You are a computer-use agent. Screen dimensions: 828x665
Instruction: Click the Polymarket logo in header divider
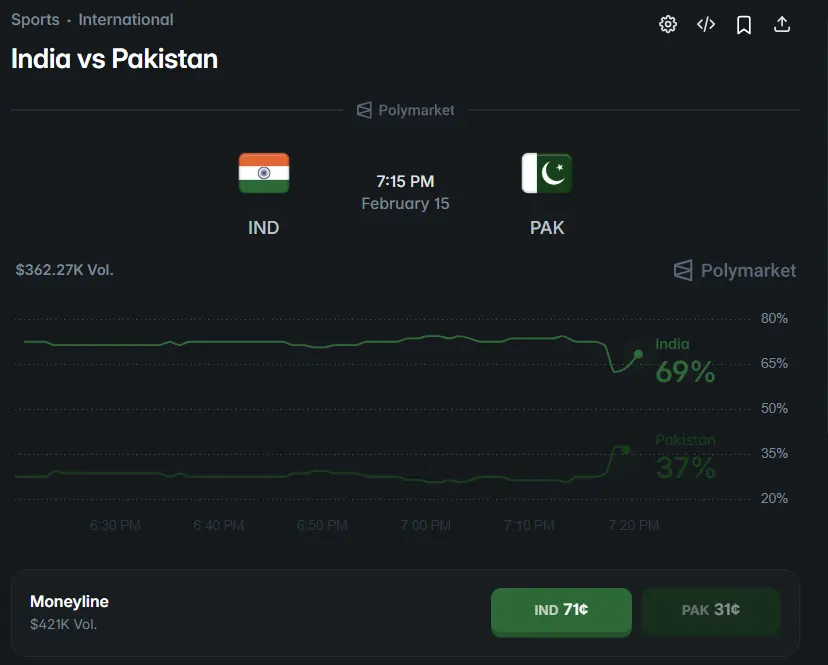406,110
